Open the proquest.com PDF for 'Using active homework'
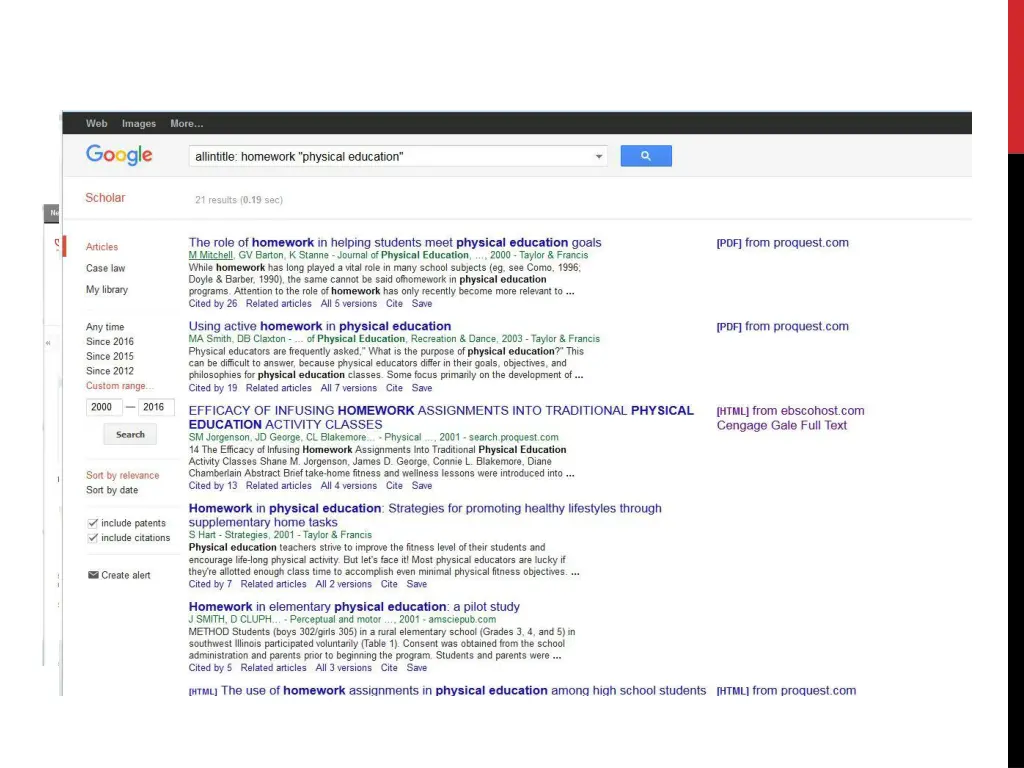This screenshot has height=768, width=1024. click(782, 327)
